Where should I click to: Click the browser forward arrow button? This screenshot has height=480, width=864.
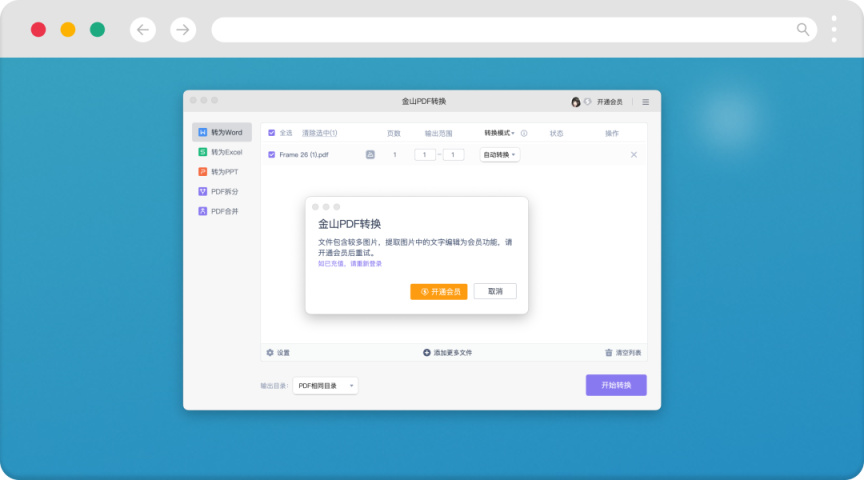click(183, 30)
